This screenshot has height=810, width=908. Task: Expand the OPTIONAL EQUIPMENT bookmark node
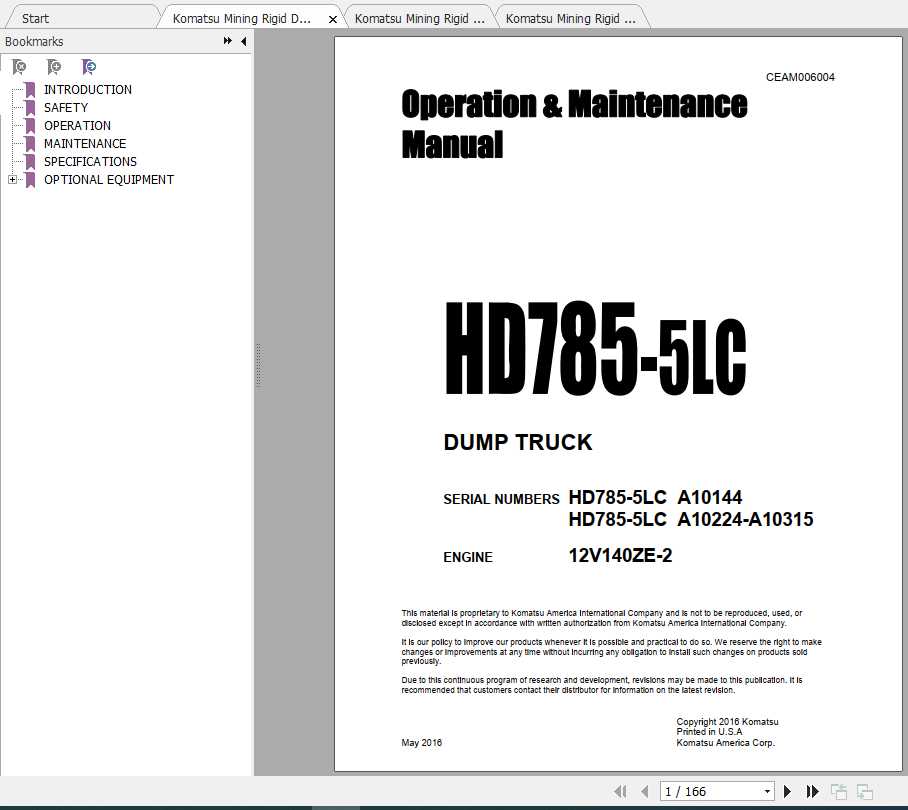[x=12, y=179]
